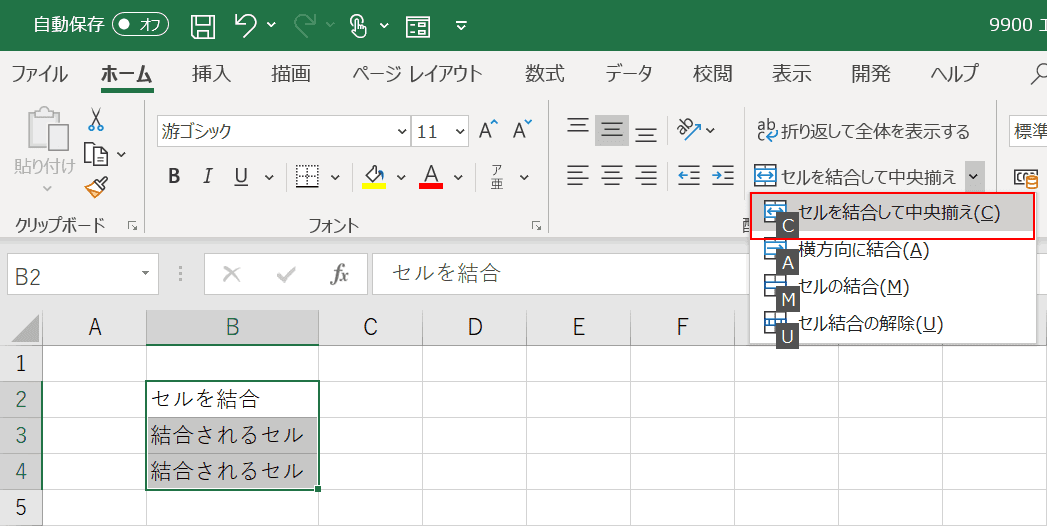Open the fill color dropdown arrow

point(401,177)
